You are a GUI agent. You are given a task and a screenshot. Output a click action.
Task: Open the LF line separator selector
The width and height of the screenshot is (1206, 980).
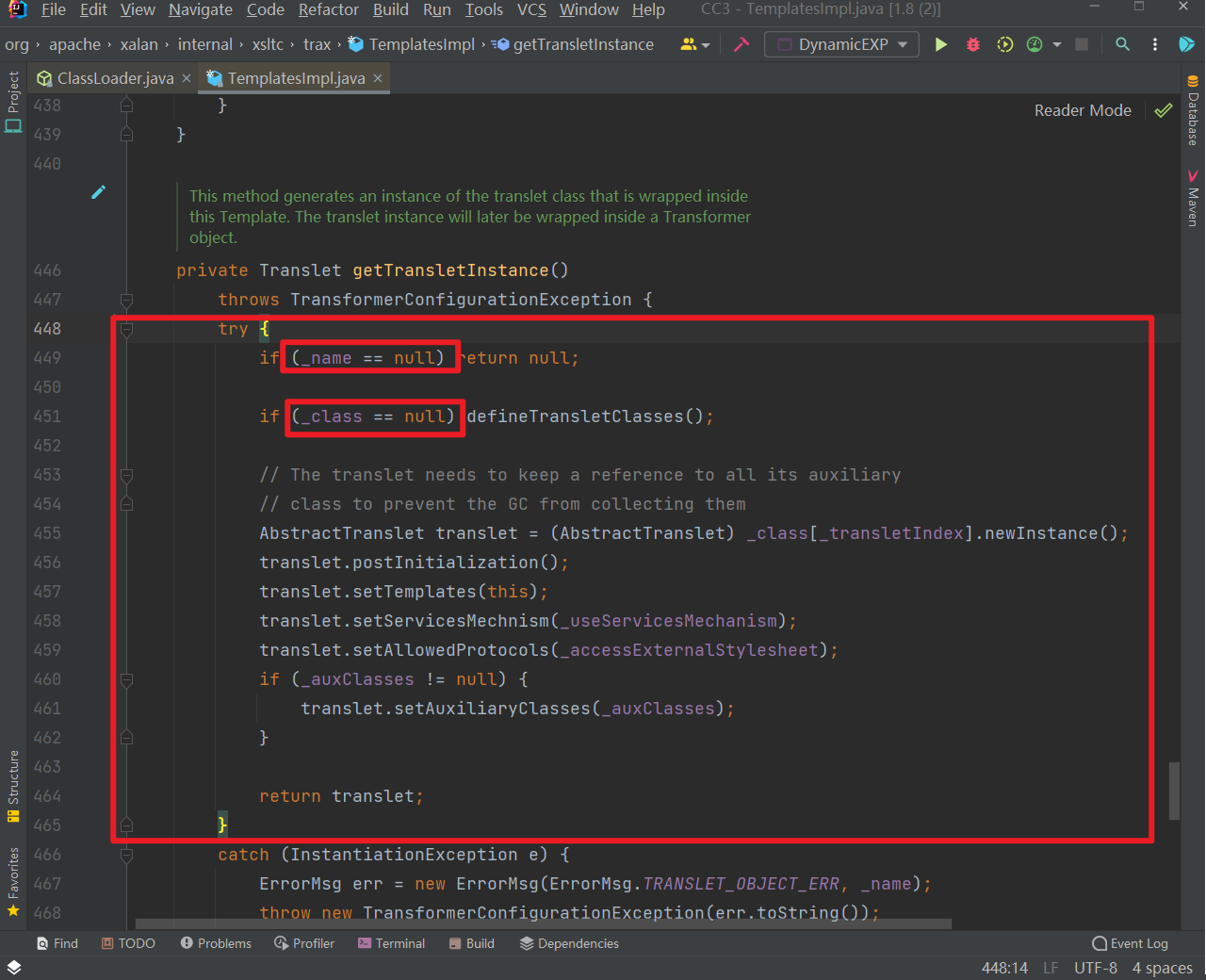(x=1051, y=968)
